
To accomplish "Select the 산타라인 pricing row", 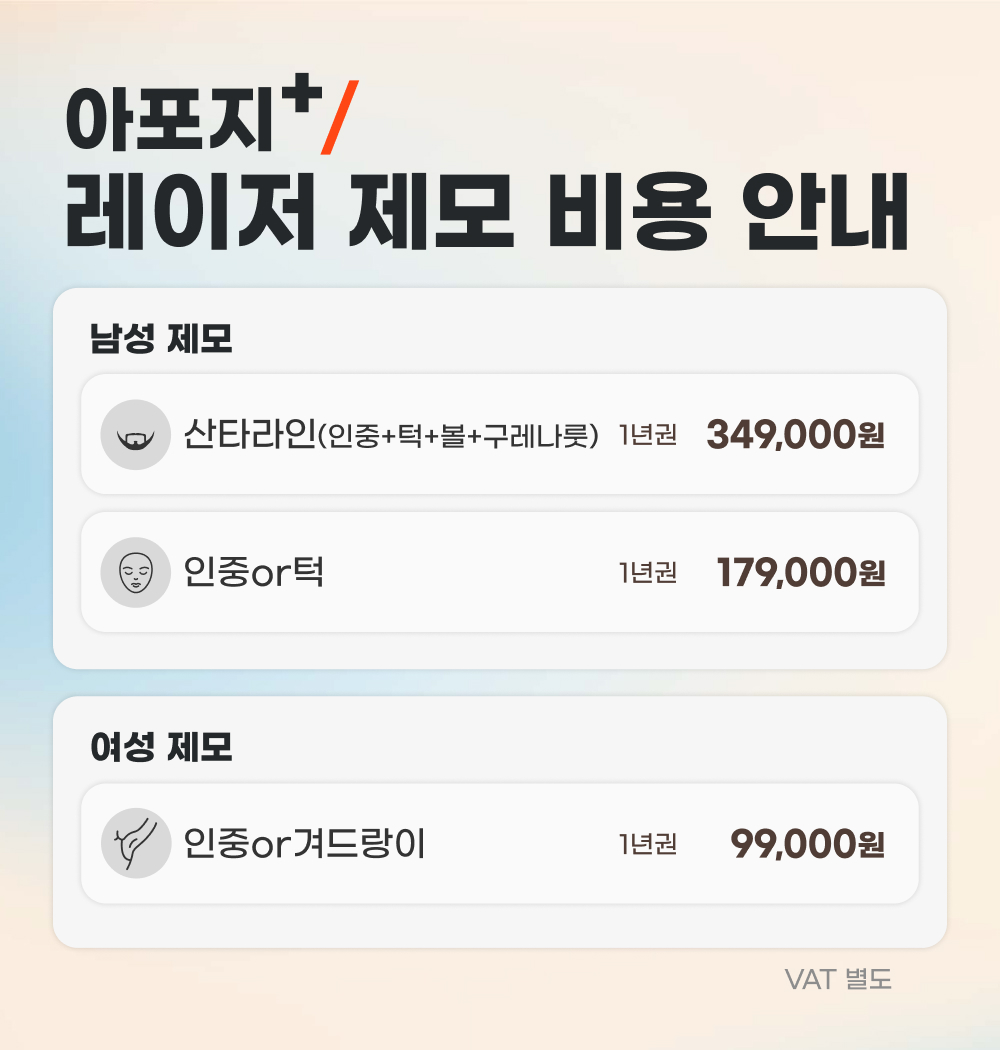I will click(500, 435).
